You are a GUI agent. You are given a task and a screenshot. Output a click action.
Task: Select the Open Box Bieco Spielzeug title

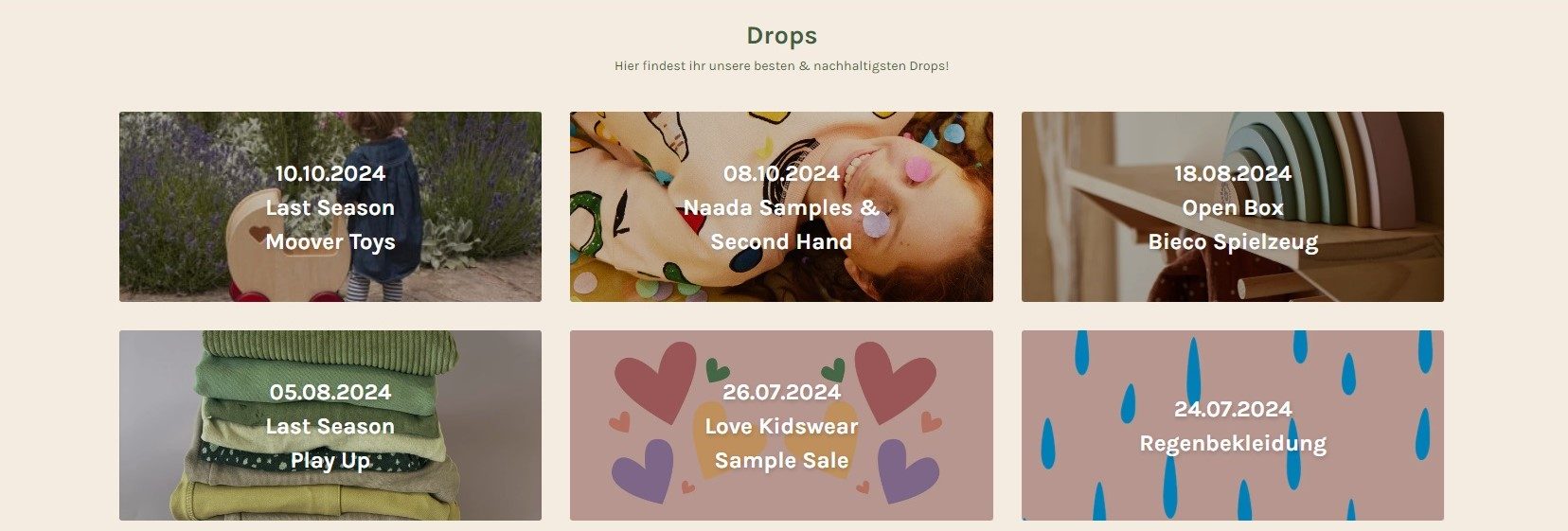coord(1233,224)
